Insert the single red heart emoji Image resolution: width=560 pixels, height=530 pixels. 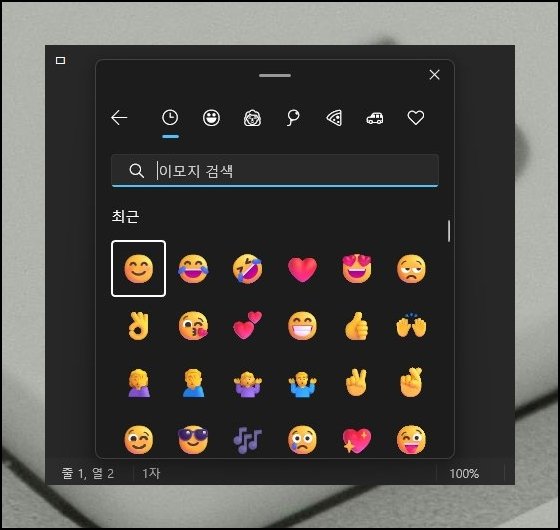tap(302, 269)
